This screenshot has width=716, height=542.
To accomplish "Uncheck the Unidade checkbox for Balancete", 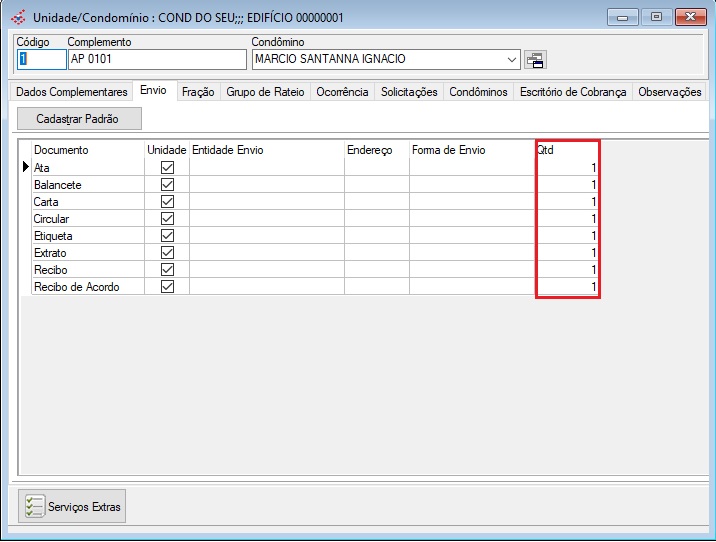I will 167,185.
